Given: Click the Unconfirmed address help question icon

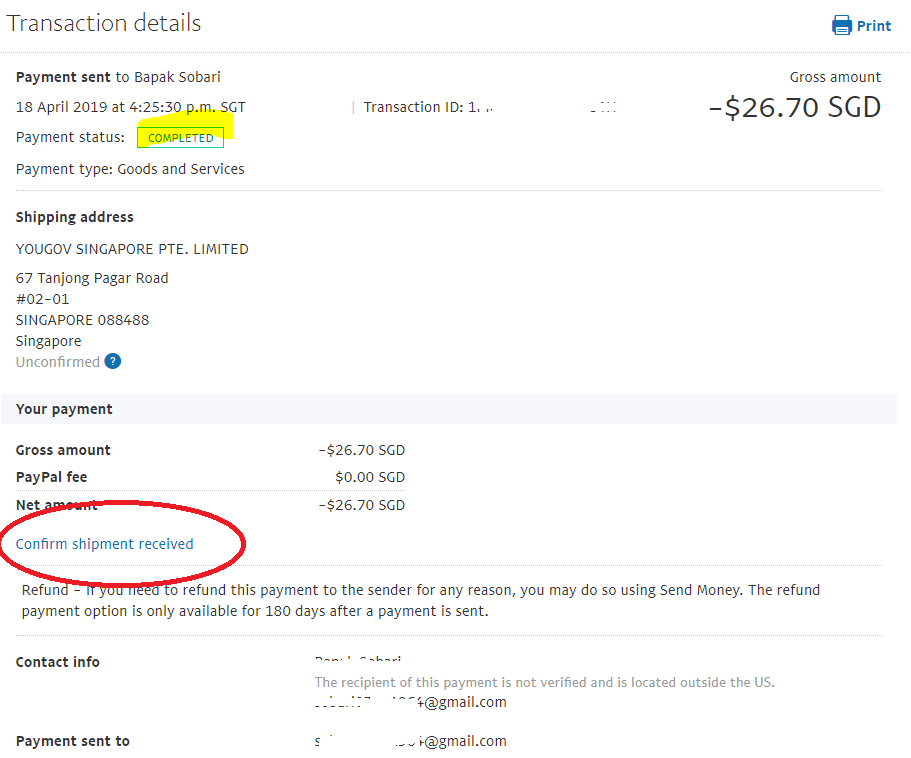Looking at the screenshot, I should [x=113, y=361].
